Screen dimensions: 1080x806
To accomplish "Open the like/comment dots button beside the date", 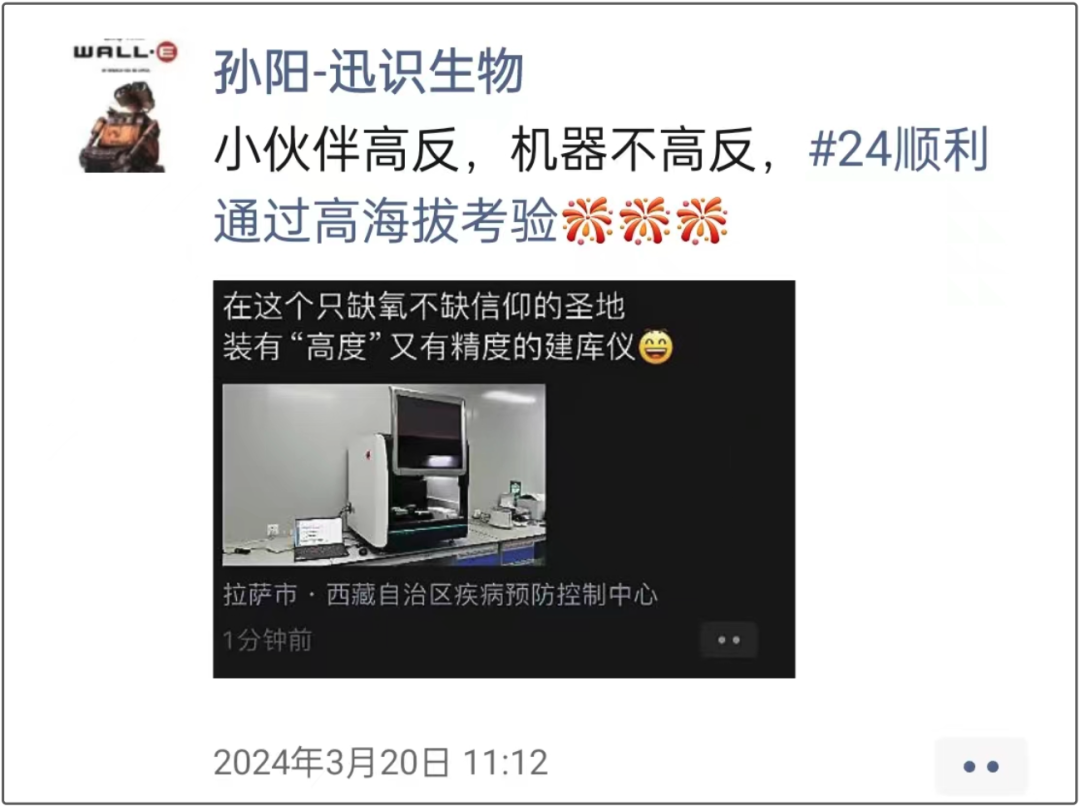I will [981, 765].
